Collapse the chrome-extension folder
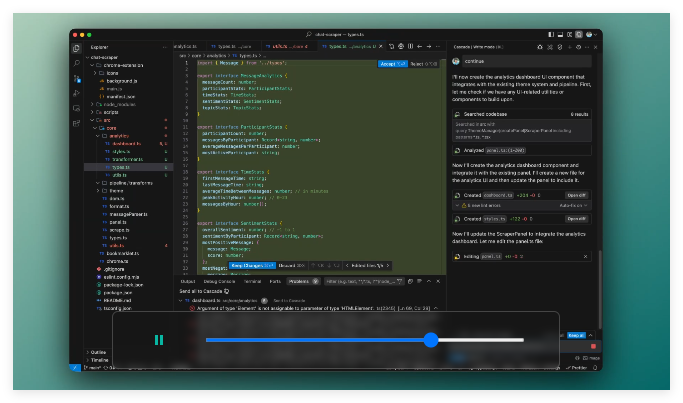 [x=92, y=65]
